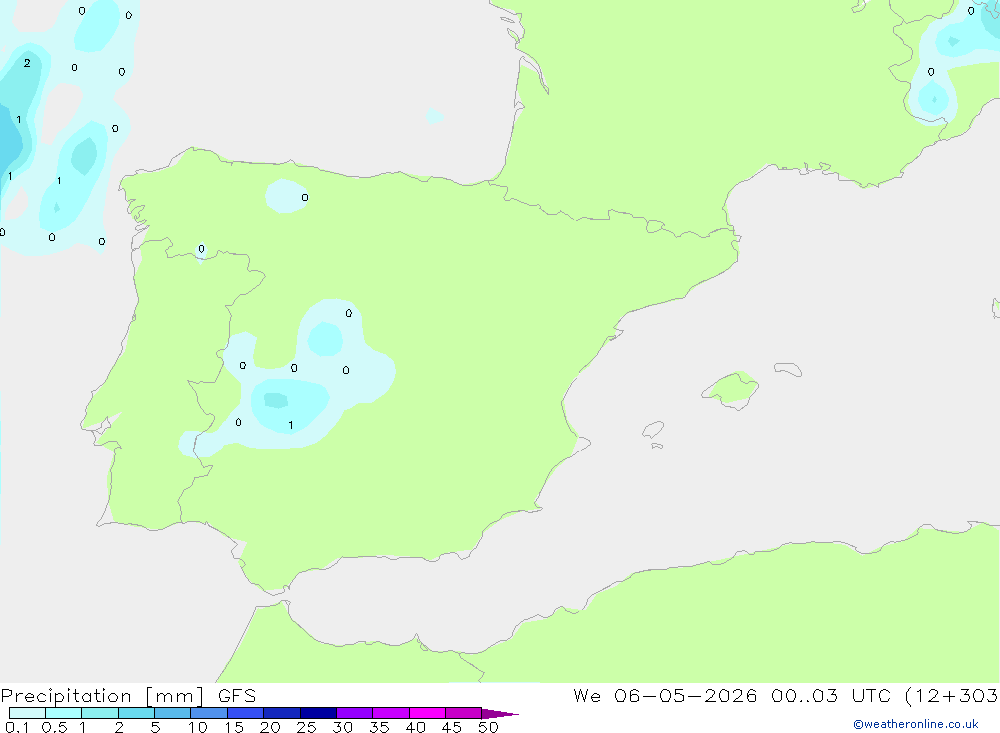Click the "GFS" model label

point(237,696)
